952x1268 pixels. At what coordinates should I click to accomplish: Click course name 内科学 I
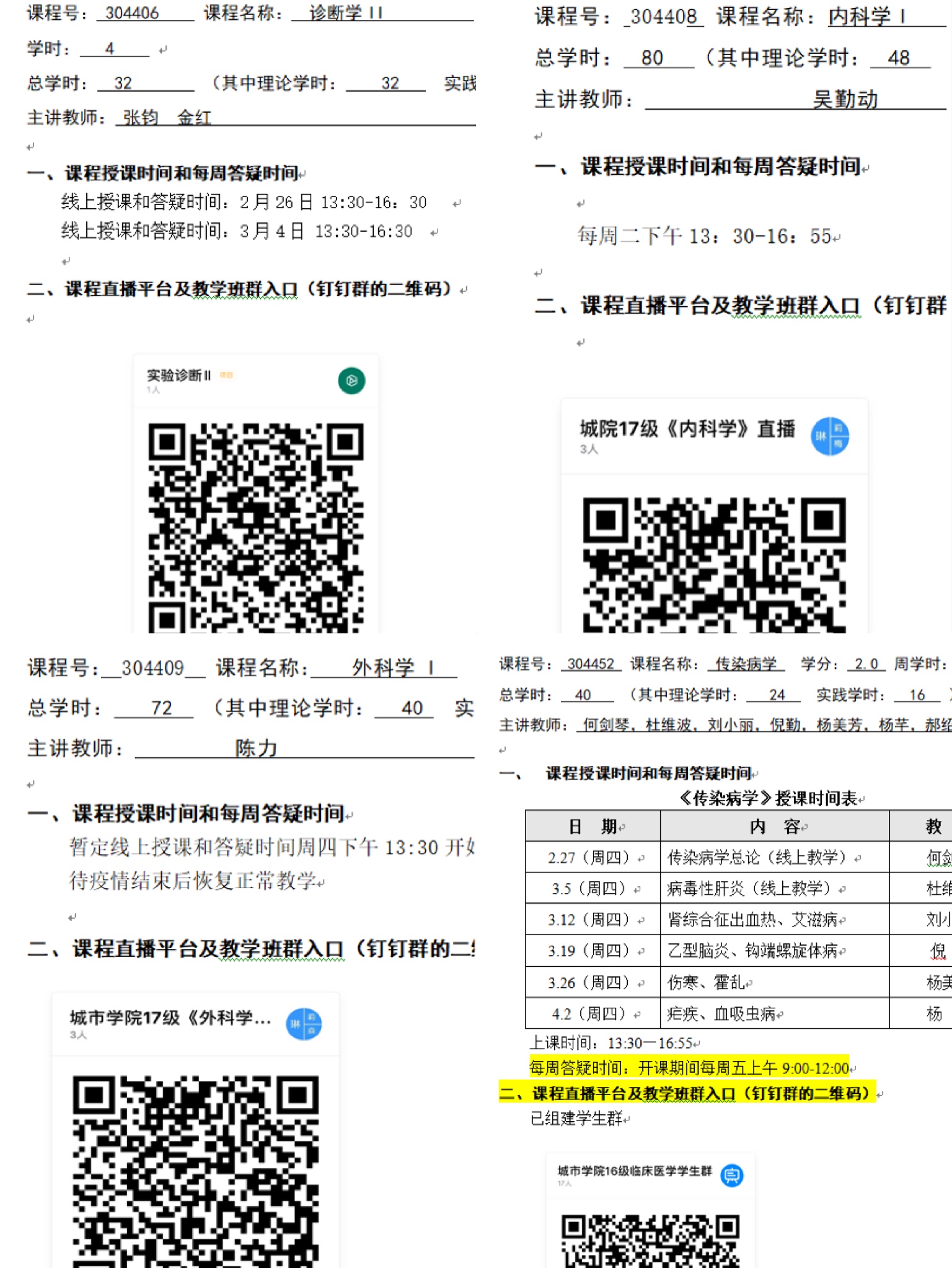click(867, 17)
